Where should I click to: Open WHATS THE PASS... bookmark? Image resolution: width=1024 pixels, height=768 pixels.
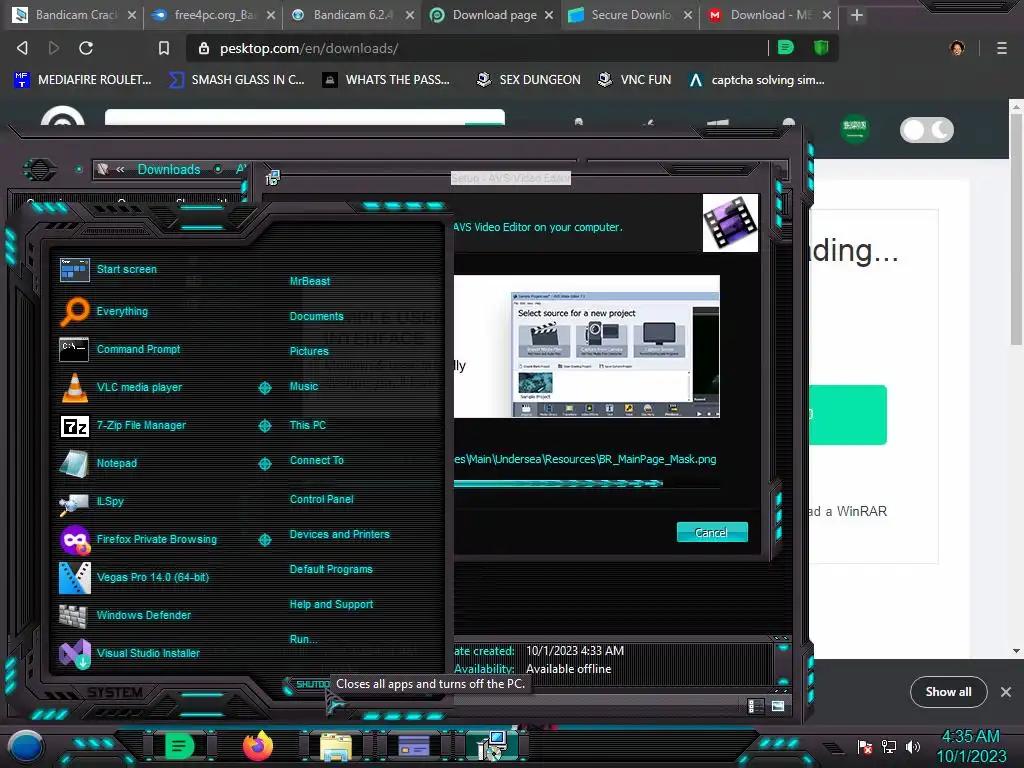pyautogui.click(x=387, y=80)
